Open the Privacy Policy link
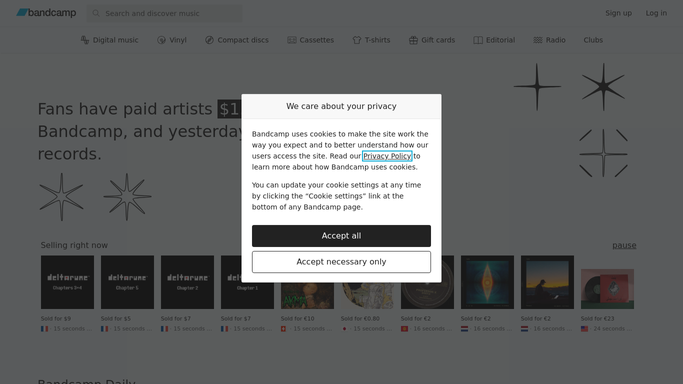Screen dimensions: 683x384 [x=387, y=156]
